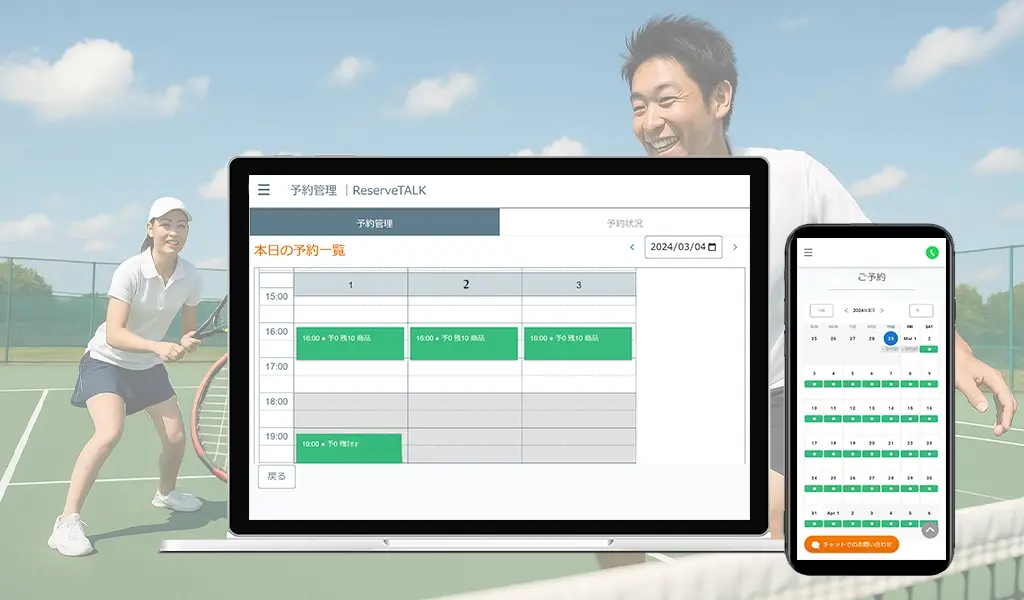Open the orange チャットでのお問い合わせ chat button
Image resolution: width=1024 pixels, height=600 pixels.
852,545
